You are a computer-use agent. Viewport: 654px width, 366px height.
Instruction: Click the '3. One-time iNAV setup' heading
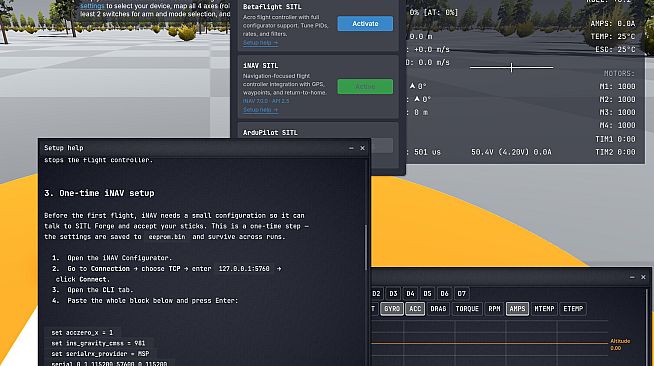pos(99,193)
